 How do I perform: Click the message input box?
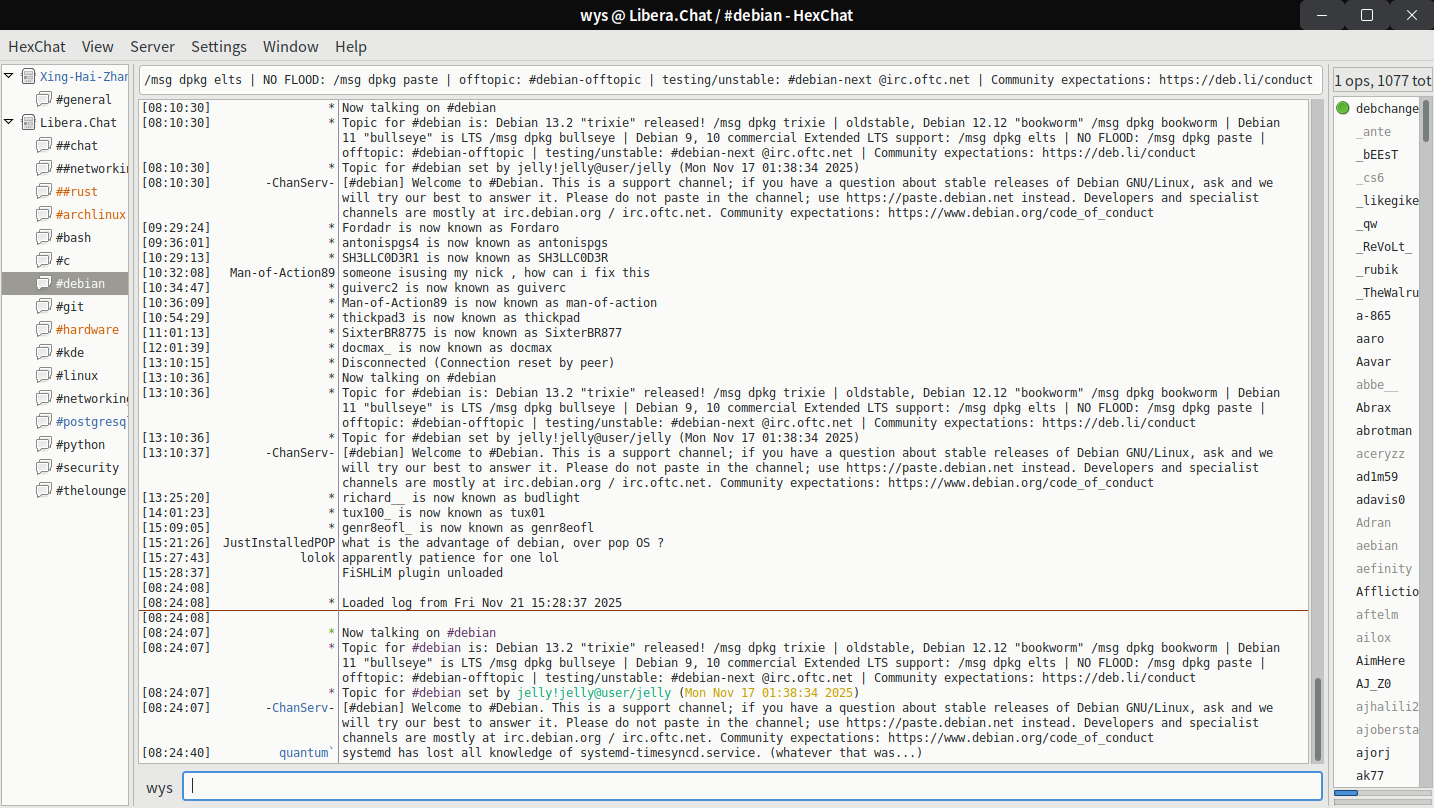click(752, 787)
